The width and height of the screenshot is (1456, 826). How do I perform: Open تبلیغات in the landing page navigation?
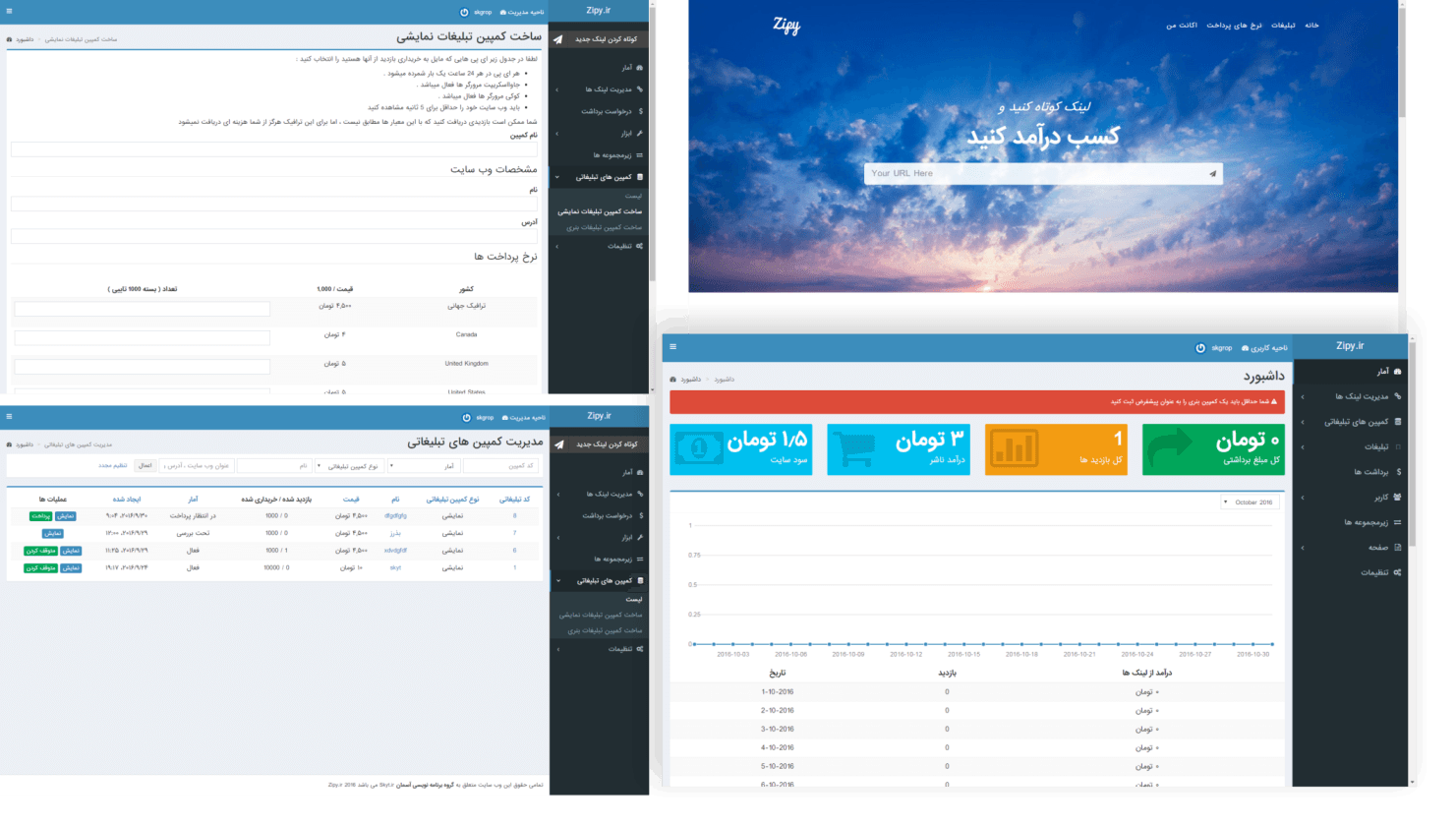pos(1283,26)
